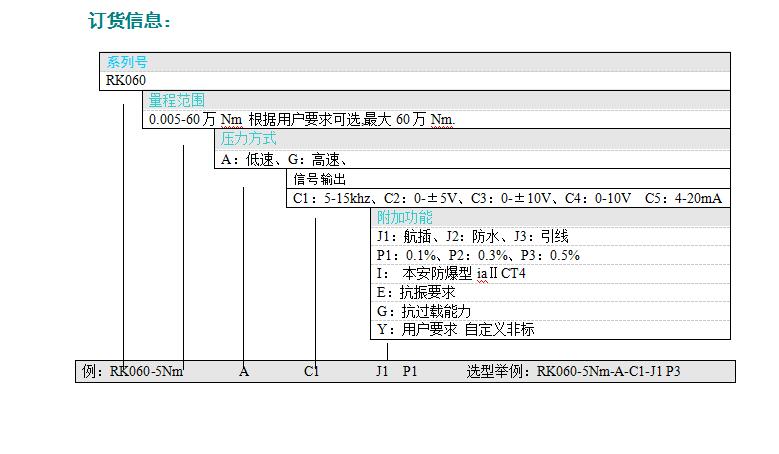779x454 pixels.
Task: Click the P1: 0.1% accuracy options row
Action: (477, 255)
